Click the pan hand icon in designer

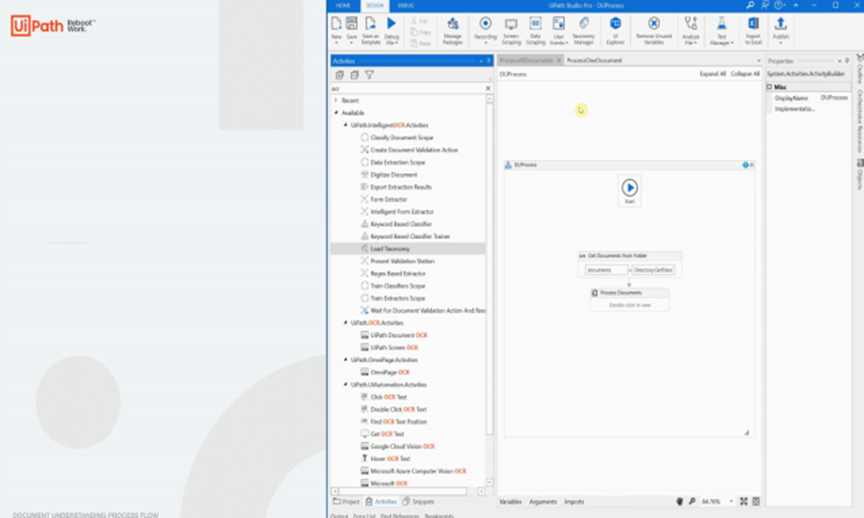point(679,501)
